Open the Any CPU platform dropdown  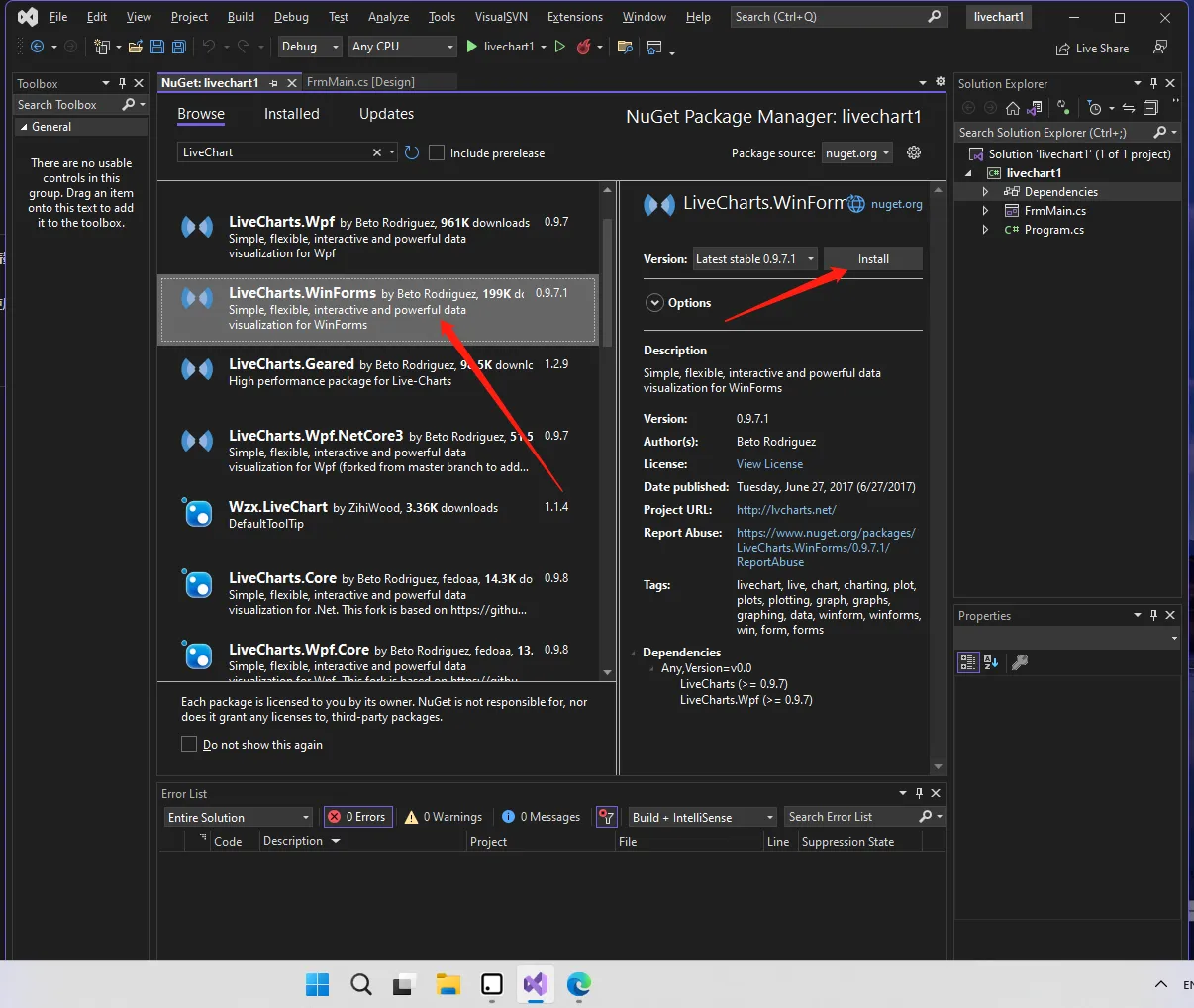pos(403,47)
